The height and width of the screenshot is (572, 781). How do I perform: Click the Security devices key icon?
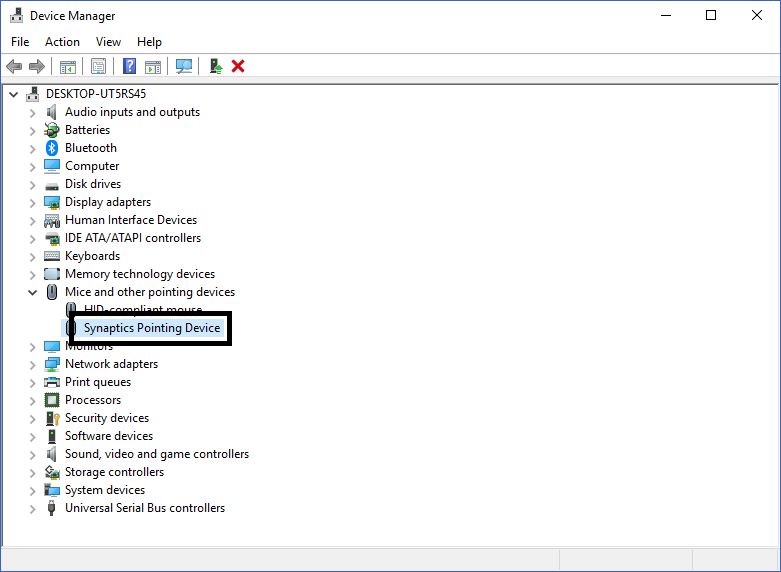coord(52,418)
